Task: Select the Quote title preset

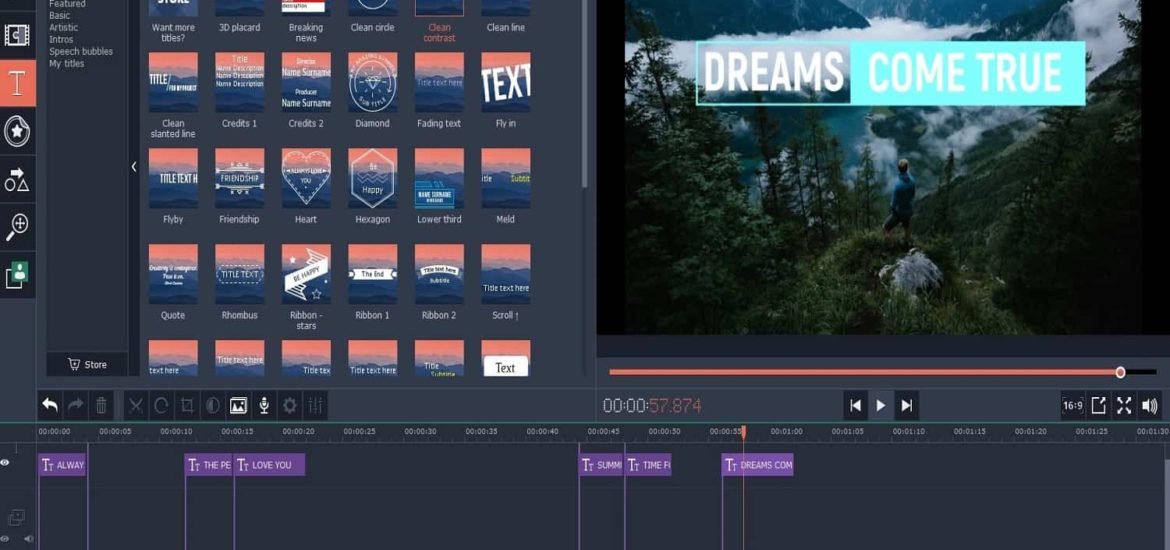Action: tap(173, 275)
